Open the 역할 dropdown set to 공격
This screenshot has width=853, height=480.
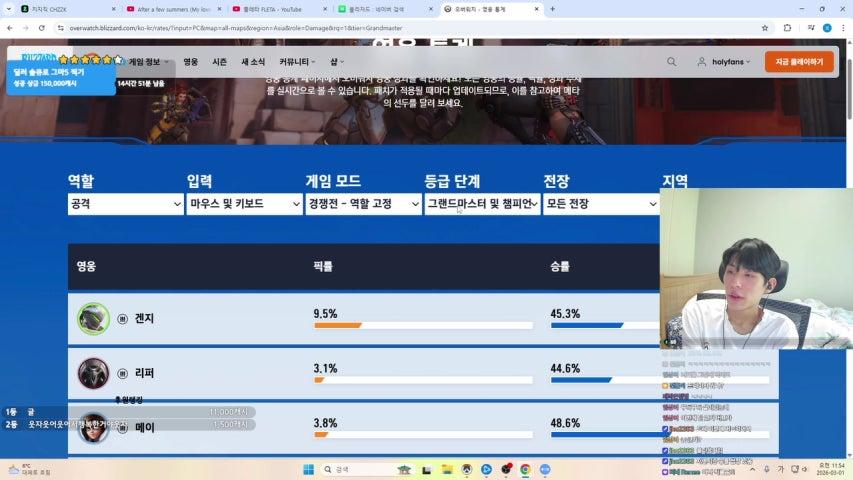(126, 204)
